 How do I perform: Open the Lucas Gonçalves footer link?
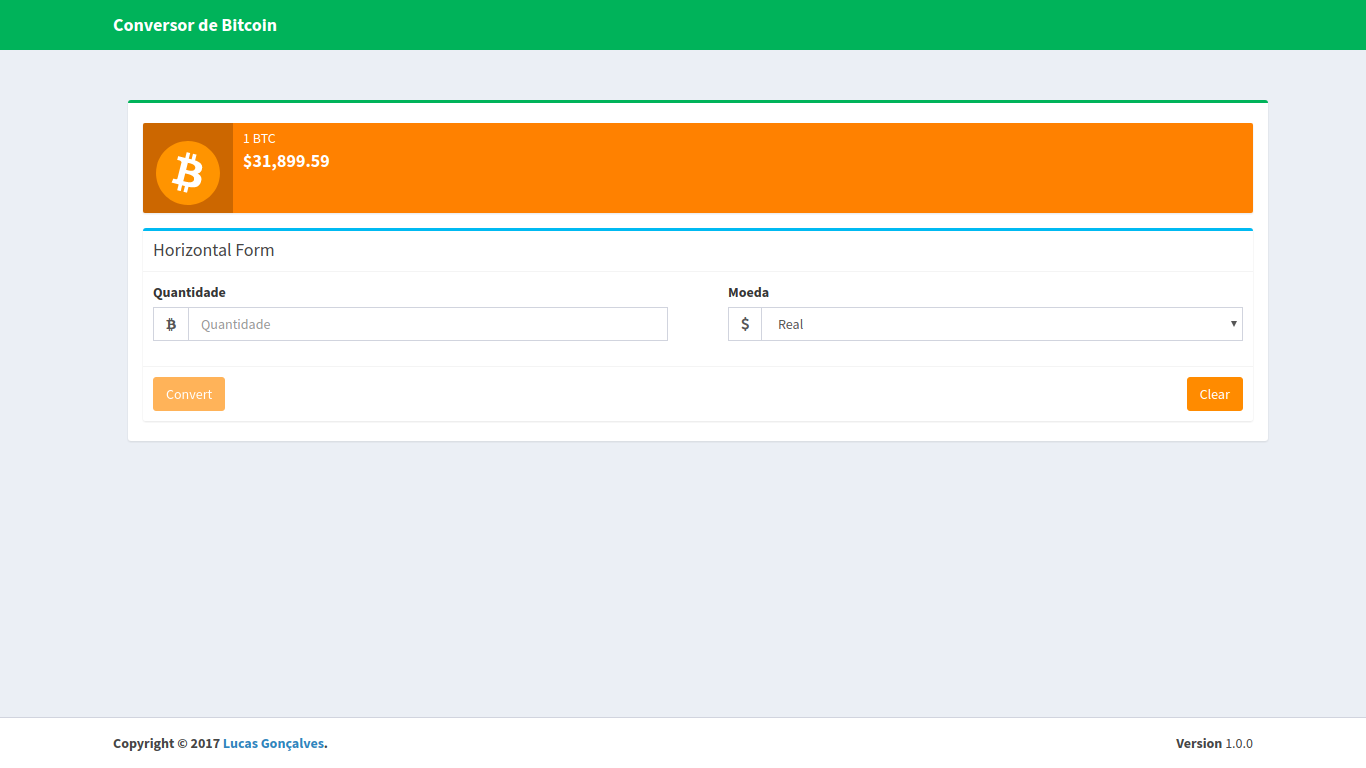coord(274,743)
